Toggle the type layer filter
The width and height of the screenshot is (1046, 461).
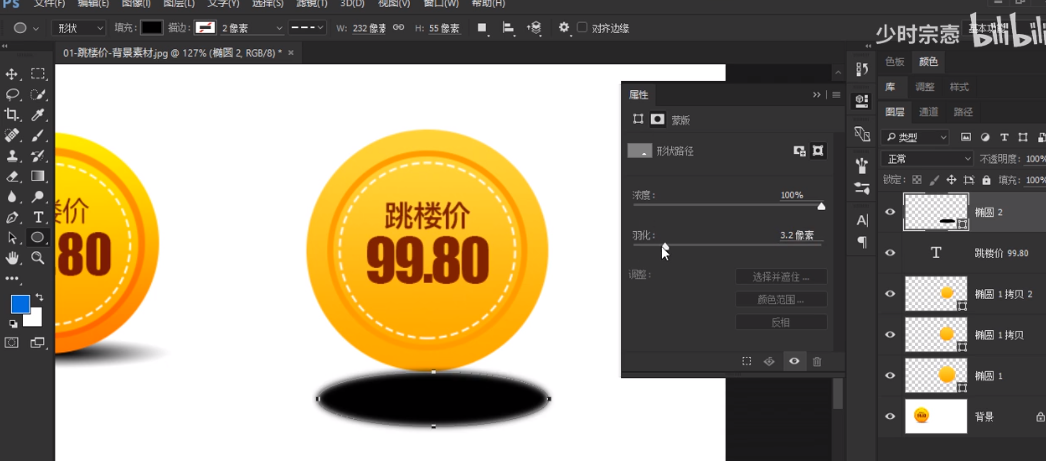(1004, 137)
